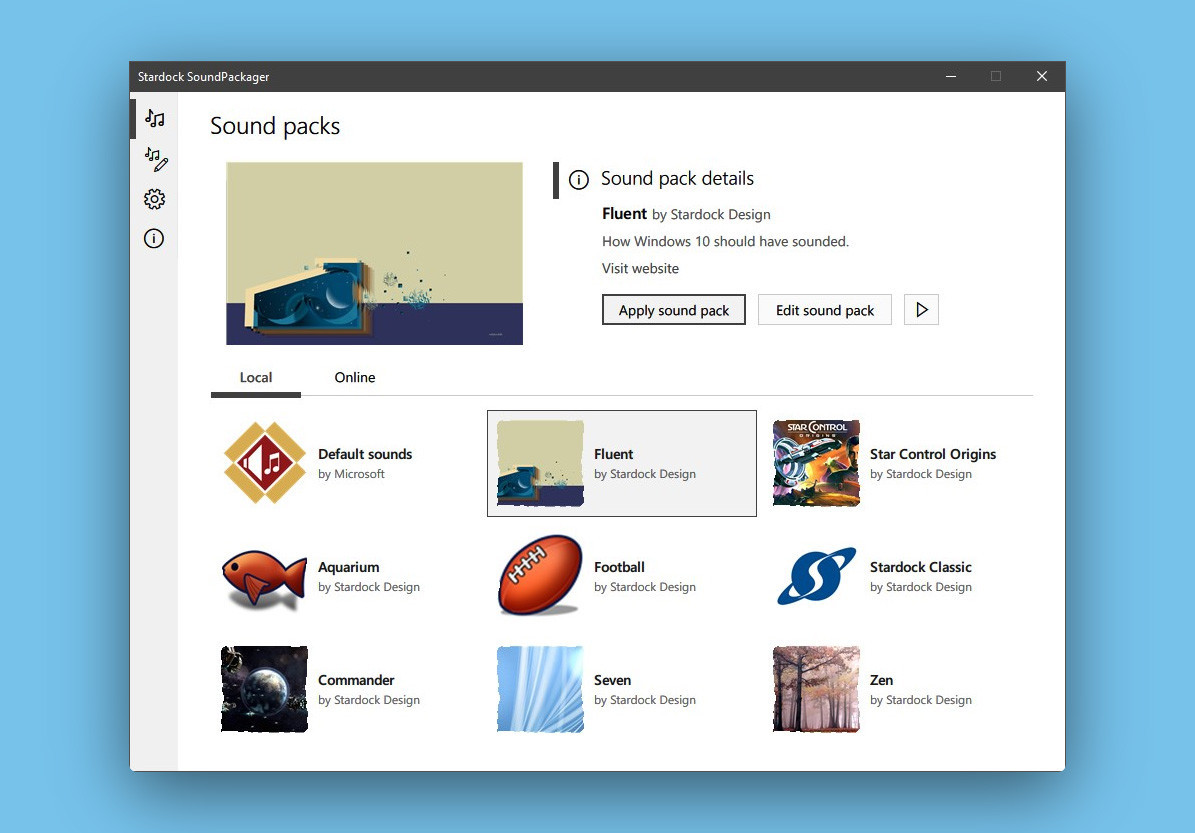Switch to the Online tab
Screen dimensions: 1195x833
355,377
